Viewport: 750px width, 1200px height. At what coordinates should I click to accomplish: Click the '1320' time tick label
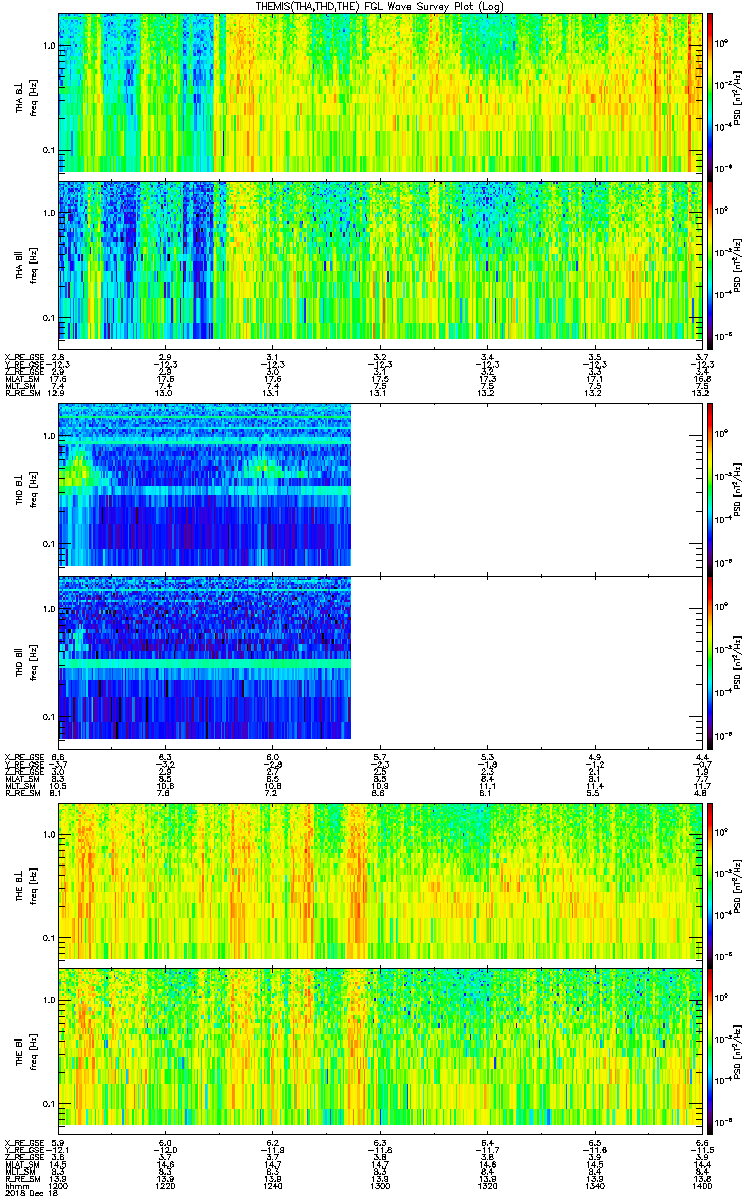(x=488, y=1185)
